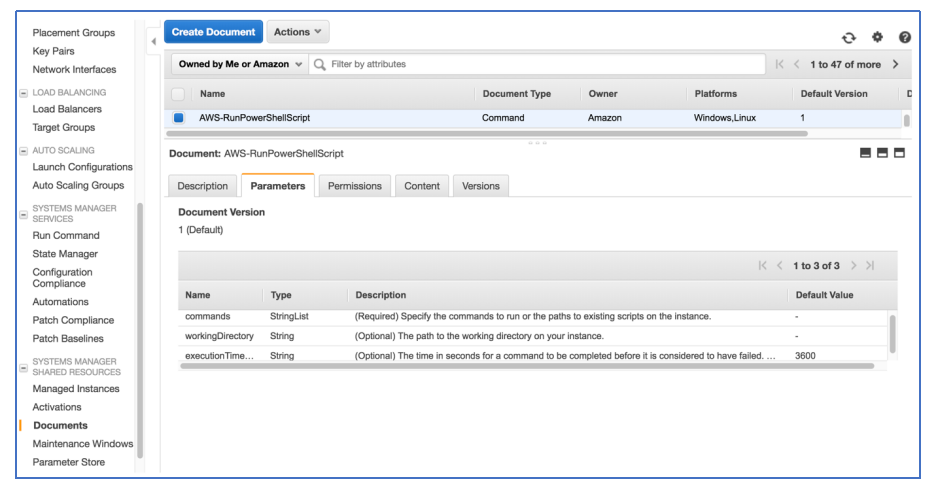The width and height of the screenshot is (933, 485).
Task: Open Network Interfaces in sidebar
Action: [x=74, y=70]
